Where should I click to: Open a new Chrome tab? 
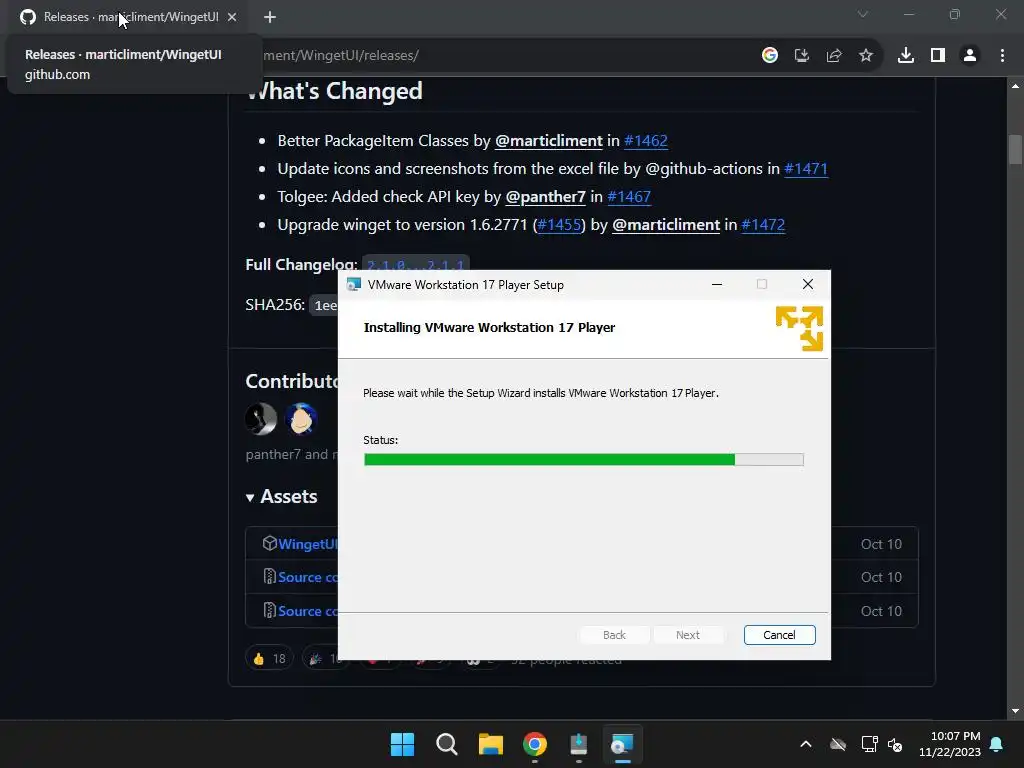(270, 17)
